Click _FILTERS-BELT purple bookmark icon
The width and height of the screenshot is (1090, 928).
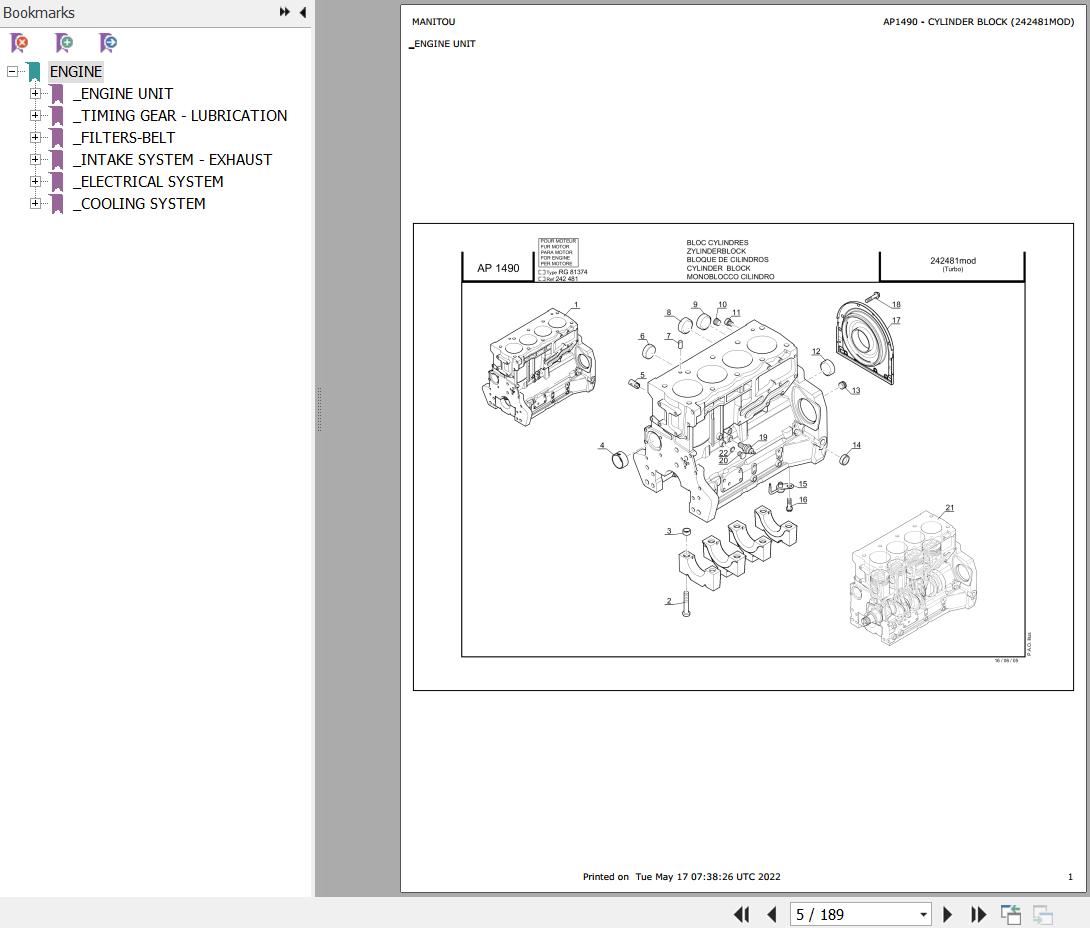57,138
